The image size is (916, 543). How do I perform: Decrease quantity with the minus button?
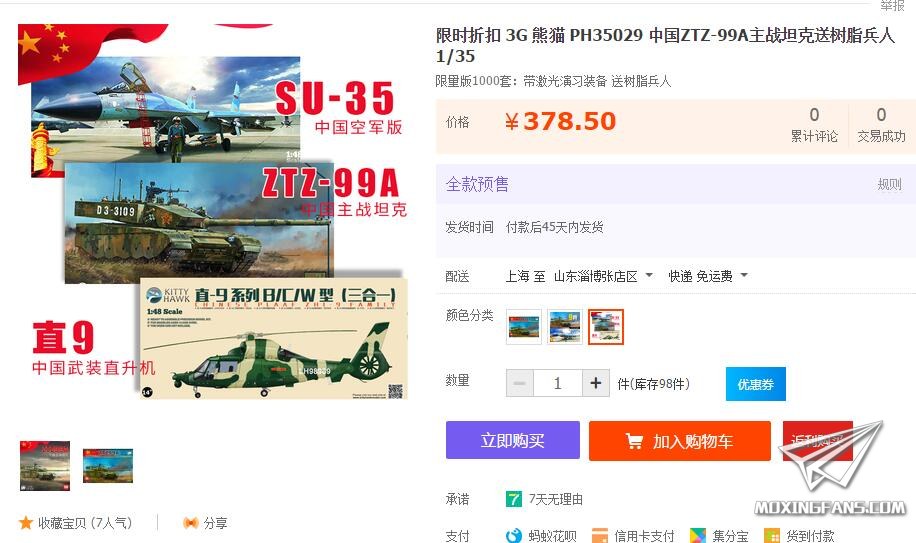pos(519,383)
